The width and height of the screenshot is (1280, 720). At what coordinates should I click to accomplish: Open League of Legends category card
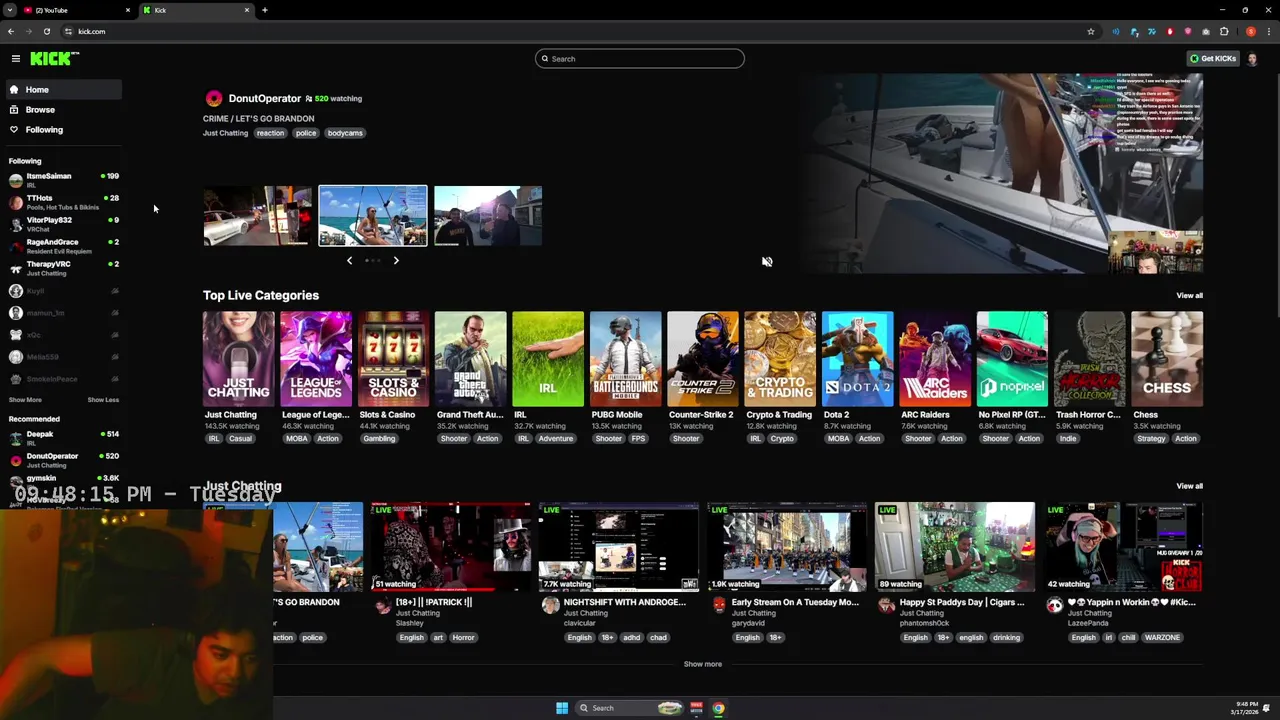(316, 359)
